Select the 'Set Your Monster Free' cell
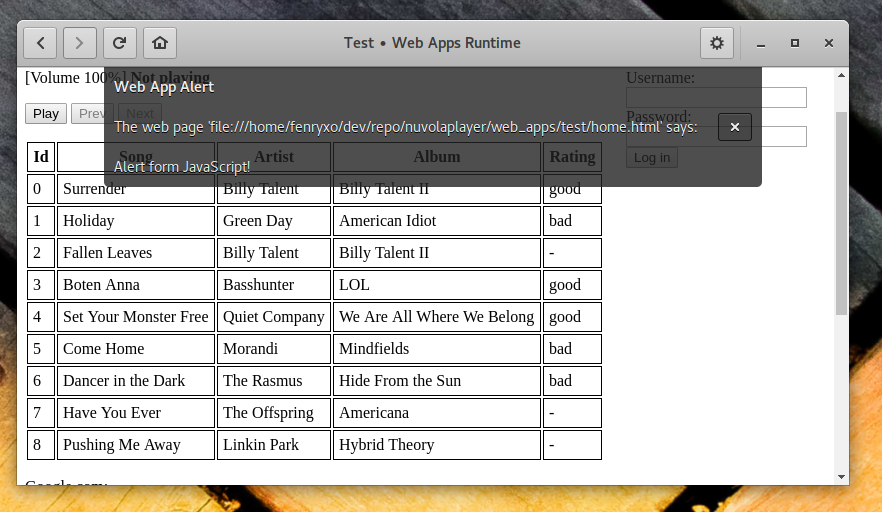 tap(136, 317)
